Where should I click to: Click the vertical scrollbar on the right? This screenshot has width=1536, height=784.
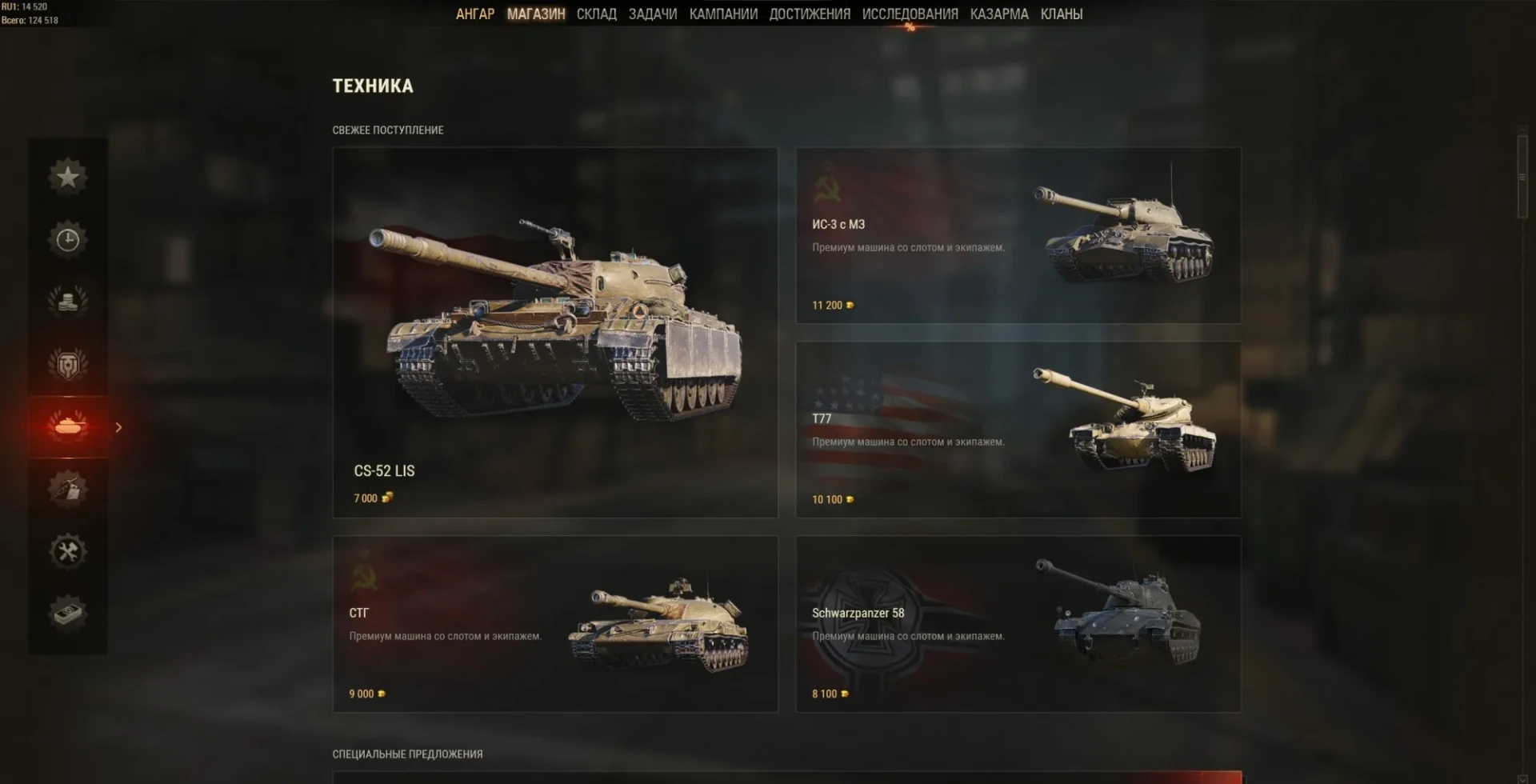(x=1522, y=177)
